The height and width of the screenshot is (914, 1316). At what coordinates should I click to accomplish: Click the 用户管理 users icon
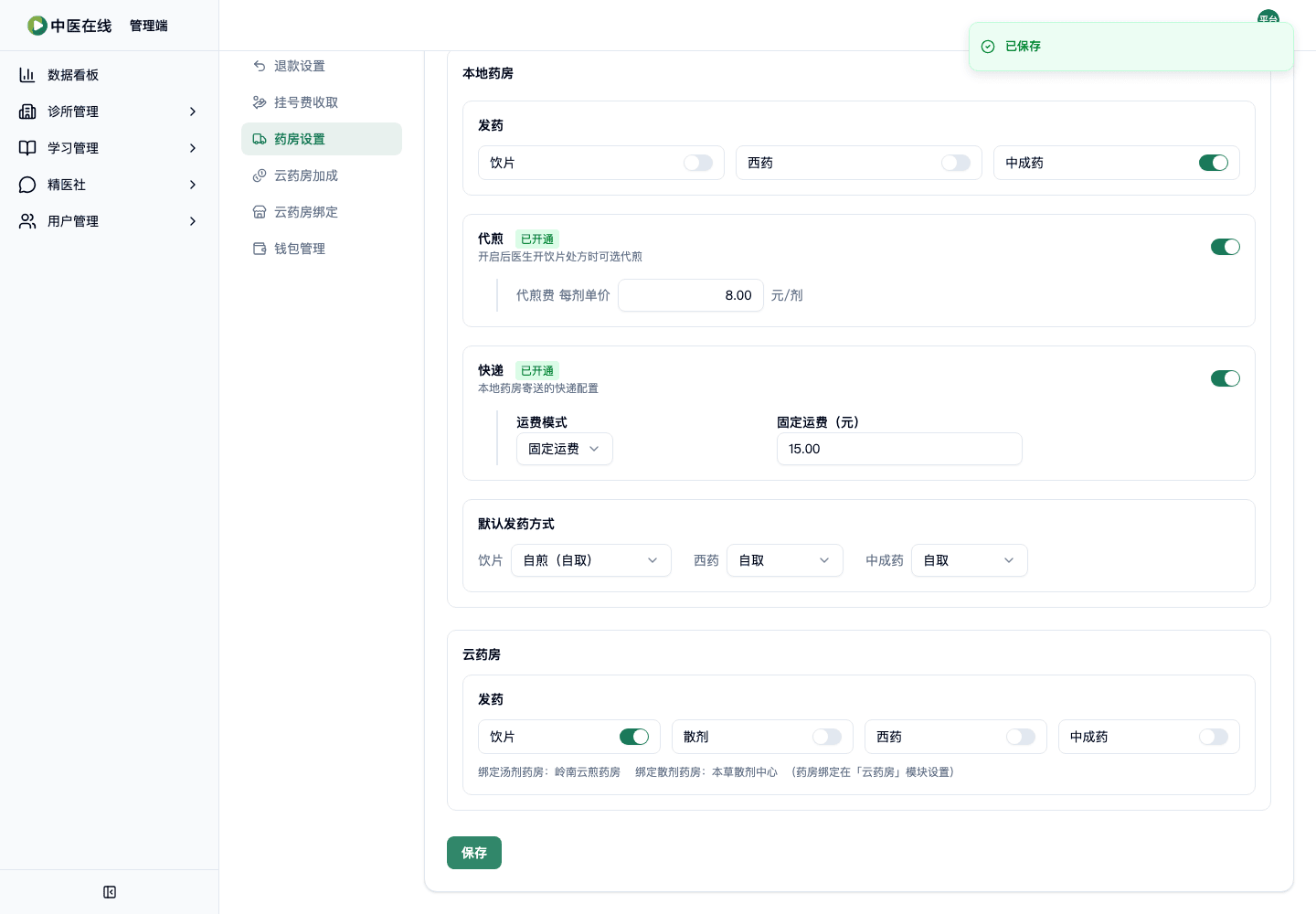point(27,221)
